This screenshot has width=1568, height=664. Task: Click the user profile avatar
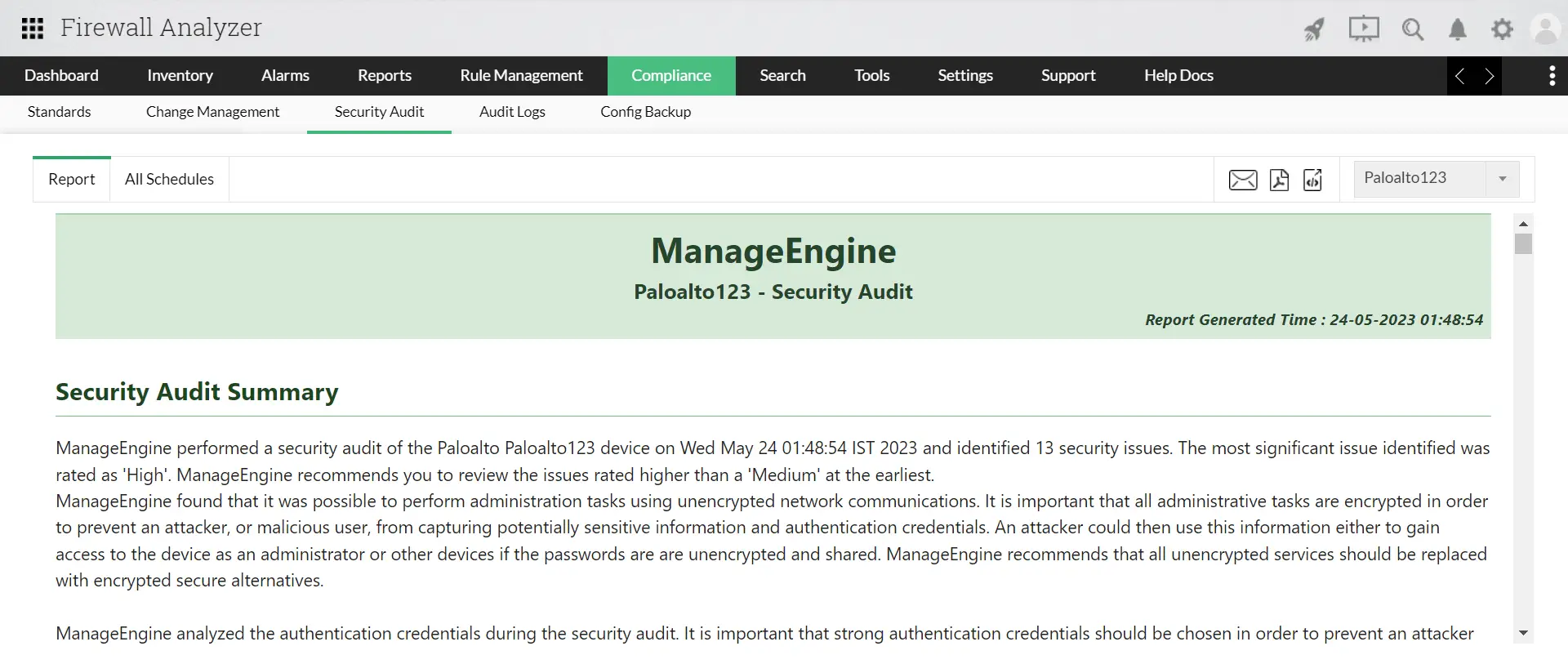(1546, 29)
